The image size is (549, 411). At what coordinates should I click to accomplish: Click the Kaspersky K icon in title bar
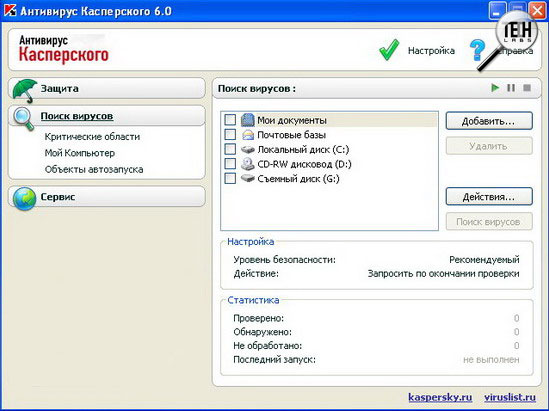[10, 11]
